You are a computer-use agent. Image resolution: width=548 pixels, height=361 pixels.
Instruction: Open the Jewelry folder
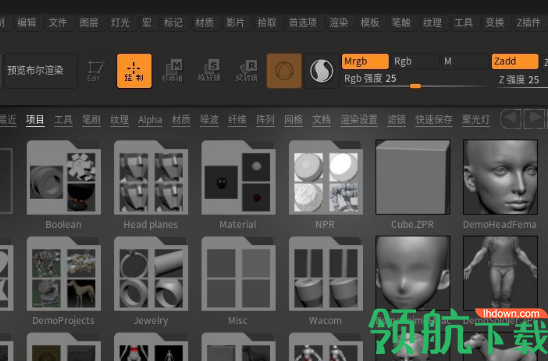point(151,274)
